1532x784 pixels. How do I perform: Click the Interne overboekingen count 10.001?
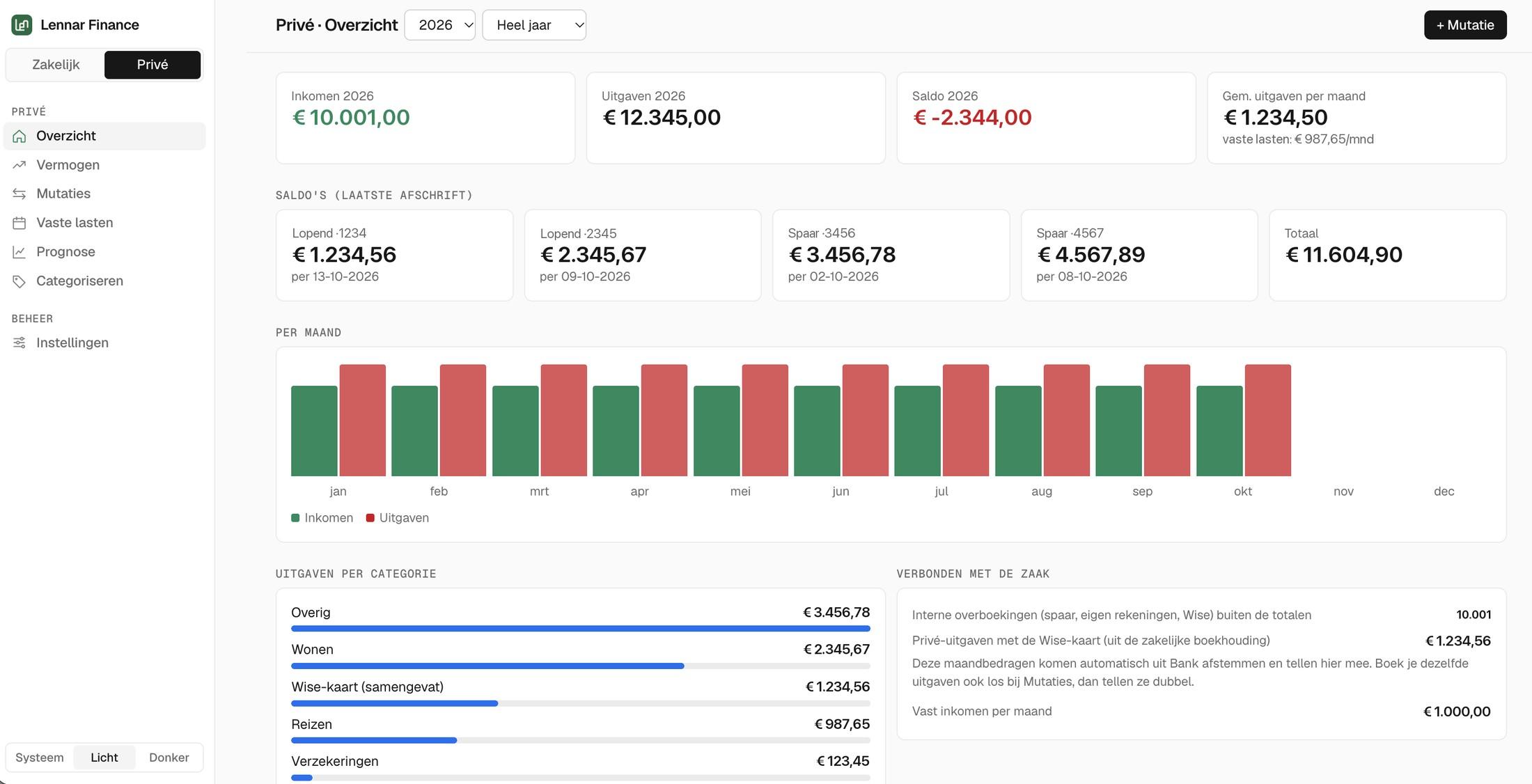1474,615
